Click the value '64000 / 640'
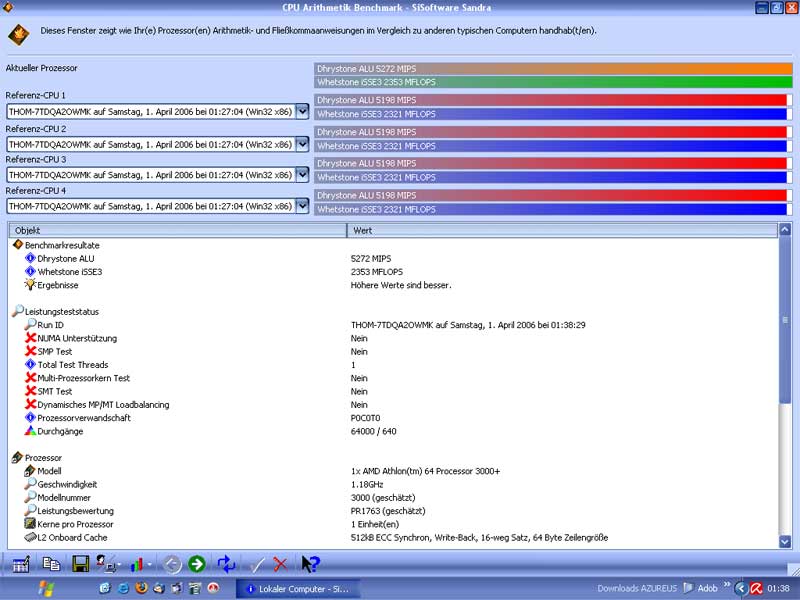The image size is (800, 600). click(373, 431)
